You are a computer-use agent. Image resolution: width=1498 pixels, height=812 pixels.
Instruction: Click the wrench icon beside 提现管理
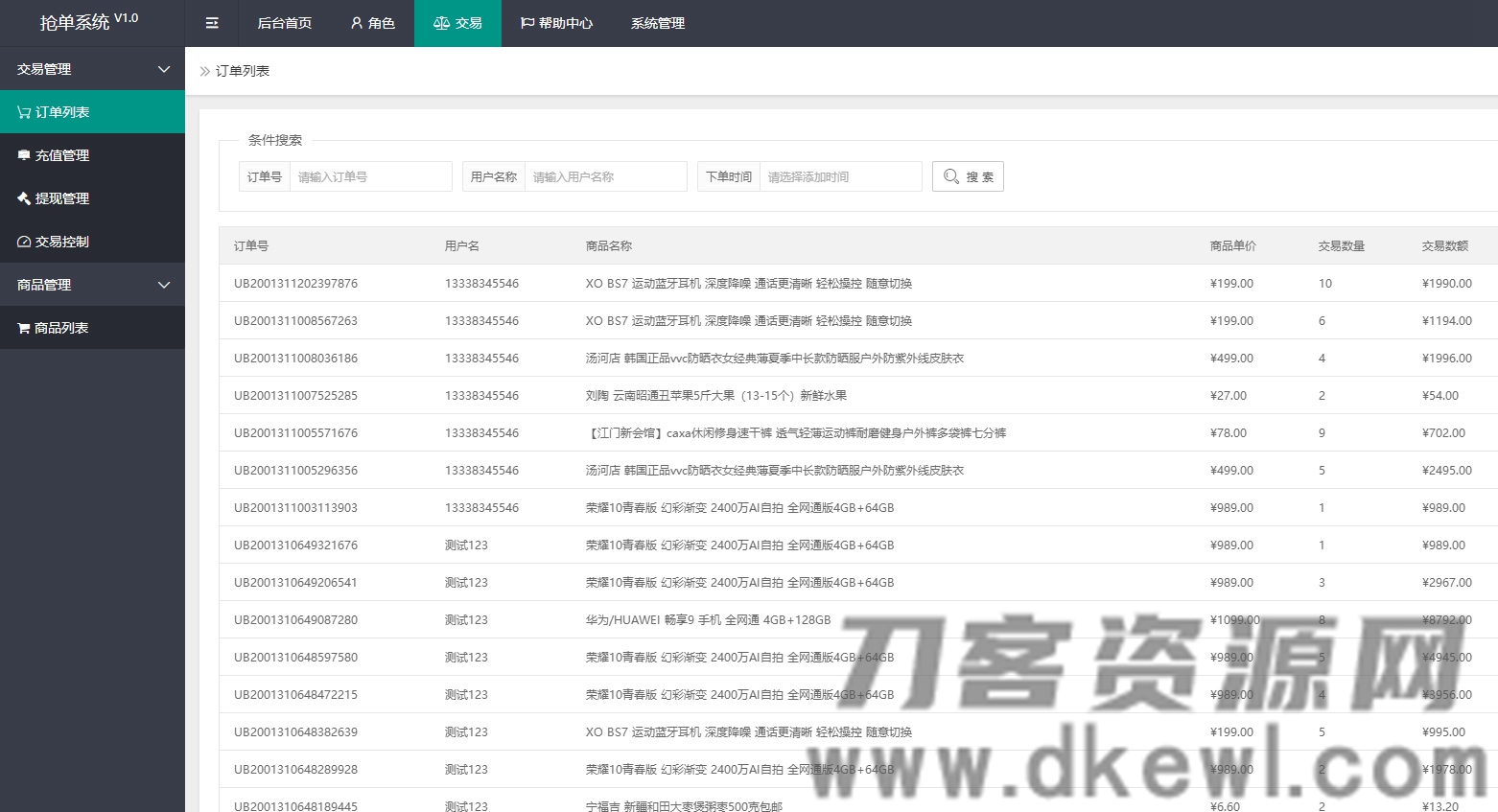[23, 197]
